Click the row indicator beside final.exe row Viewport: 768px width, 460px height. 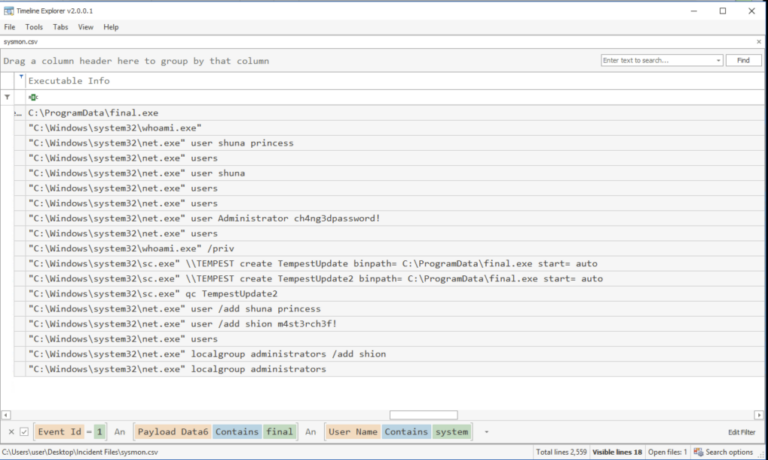[19, 114]
